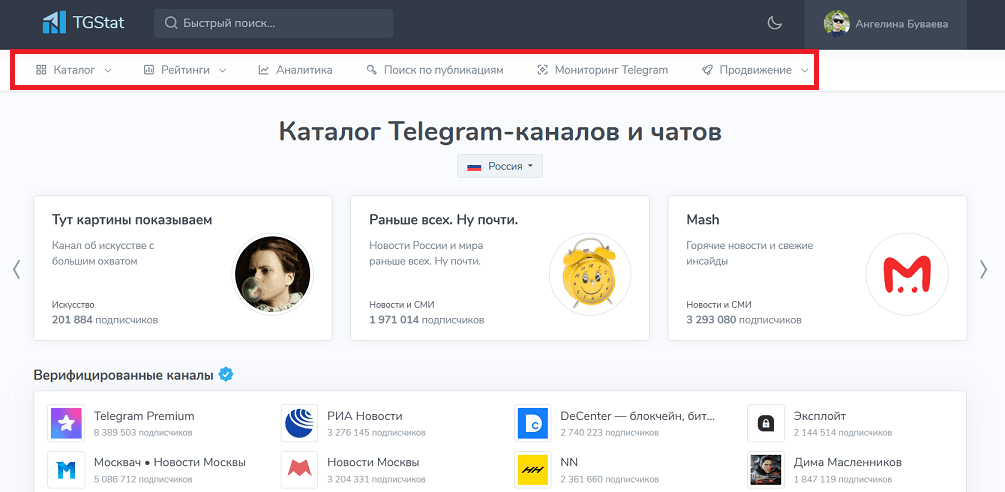This screenshot has height=492, width=1005.
Task: Click the verified blue checkmark badge
Action: 226,374
